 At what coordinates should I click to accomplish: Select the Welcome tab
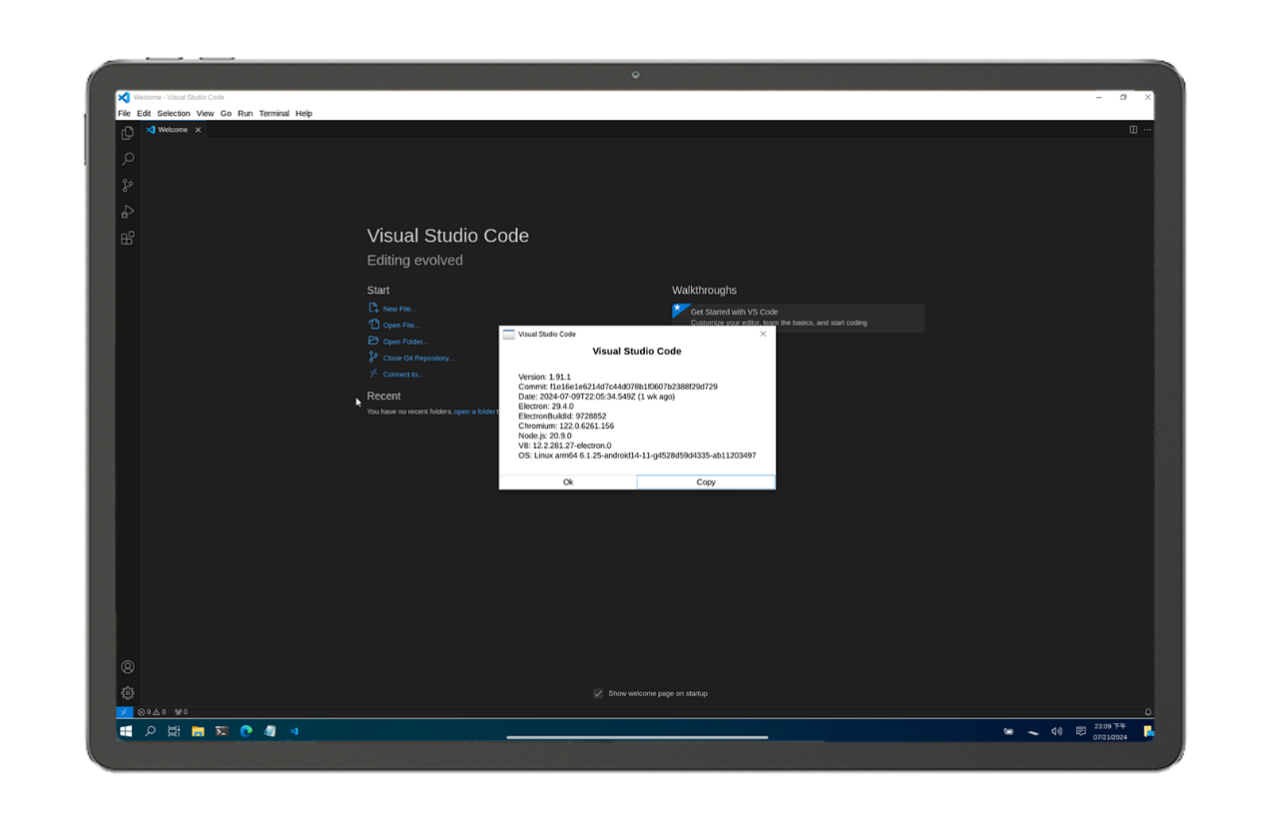[172, 130]
